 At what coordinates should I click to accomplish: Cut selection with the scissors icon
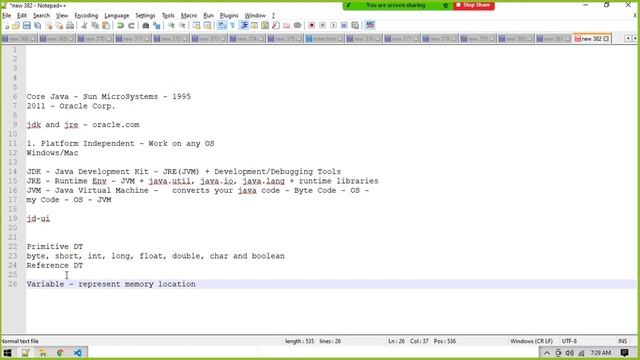84,25
